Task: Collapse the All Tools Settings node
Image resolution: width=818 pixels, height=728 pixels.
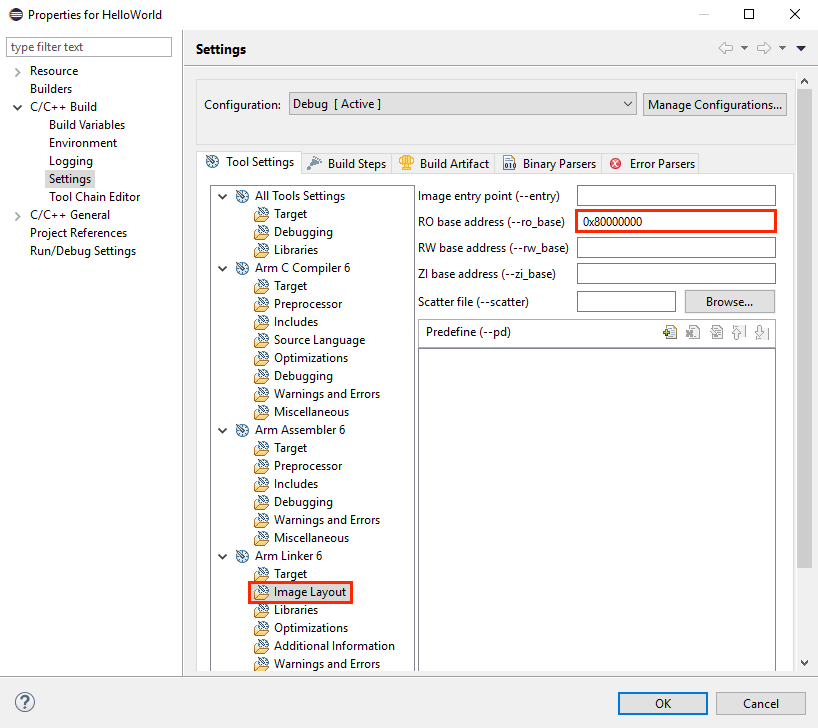Action: click(222, 195)
